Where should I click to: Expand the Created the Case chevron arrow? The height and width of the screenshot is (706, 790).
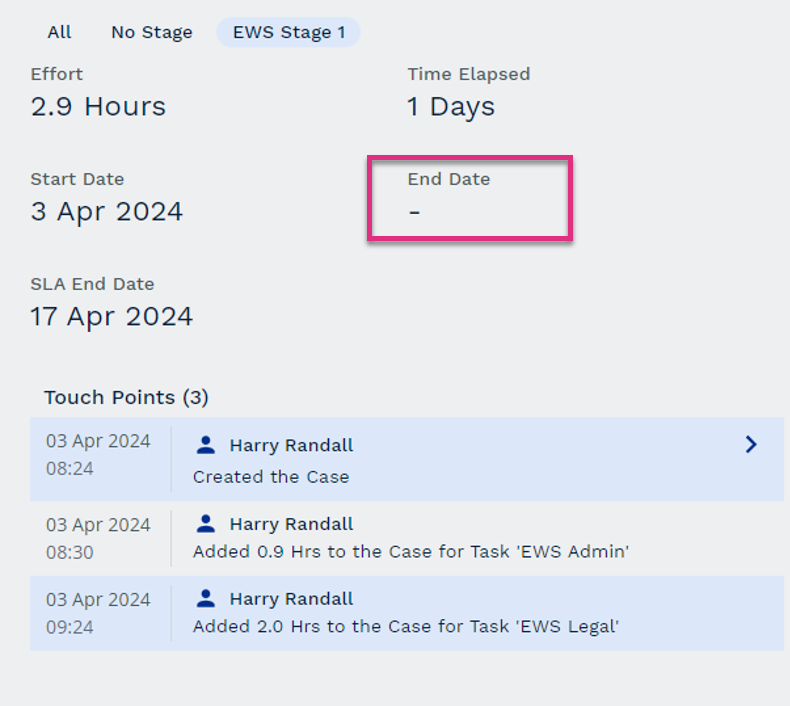pos(751,445)
